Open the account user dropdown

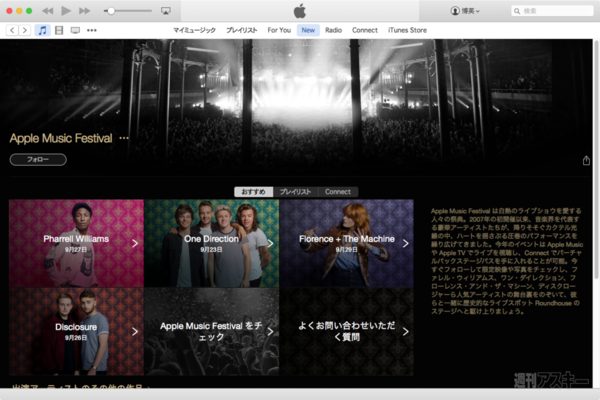coord(465,11)
